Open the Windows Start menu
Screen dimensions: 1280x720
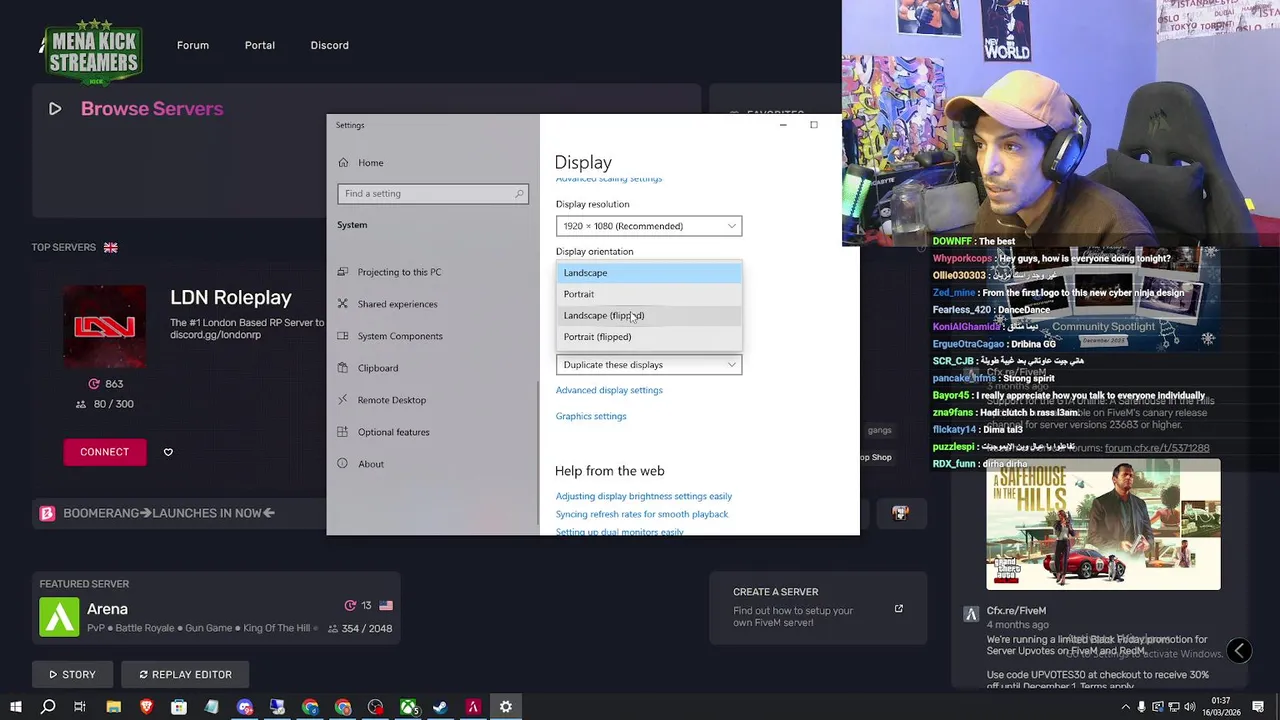coord(15,707)
